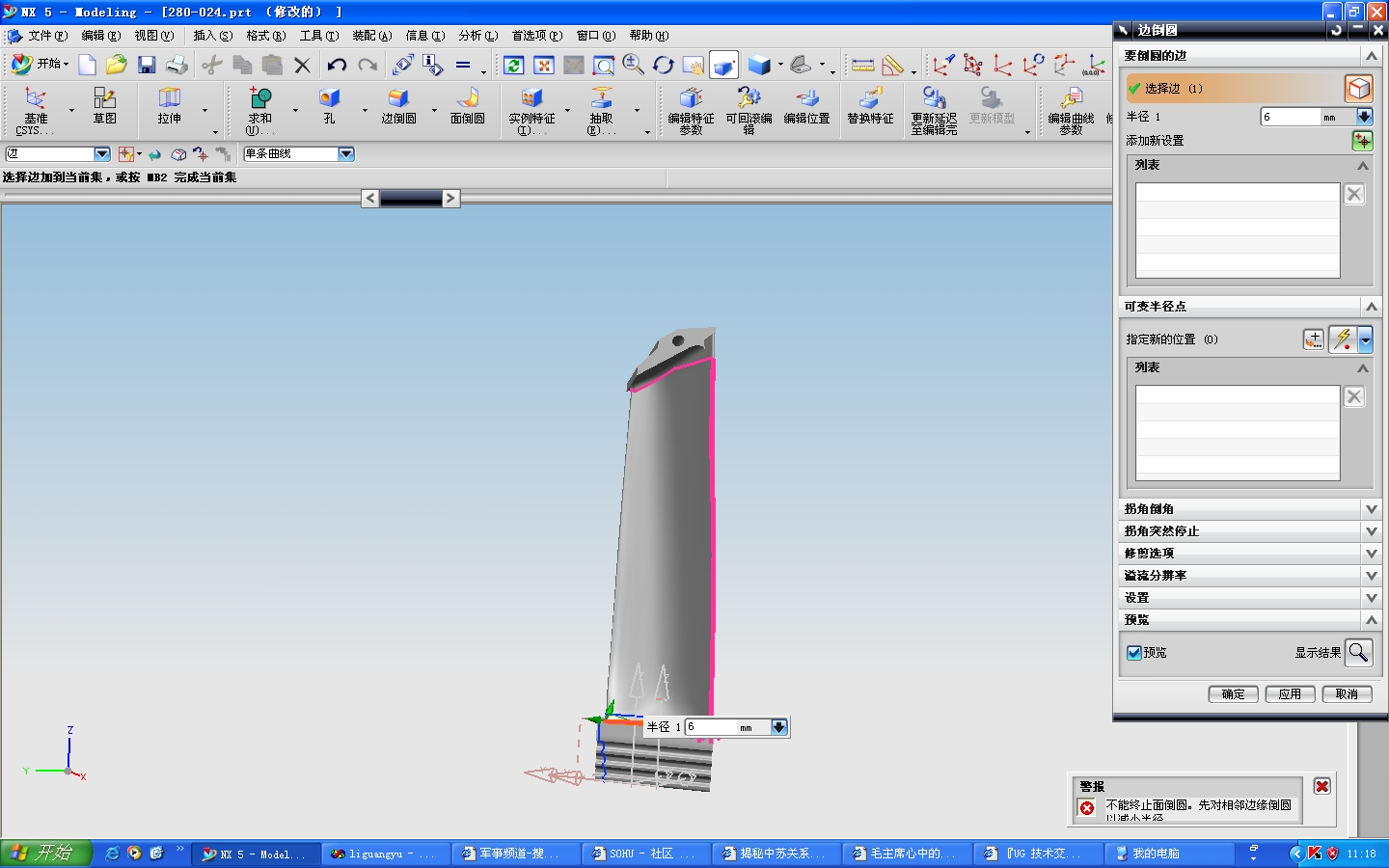Expand the 设置 section

(x=1371, y=598)
